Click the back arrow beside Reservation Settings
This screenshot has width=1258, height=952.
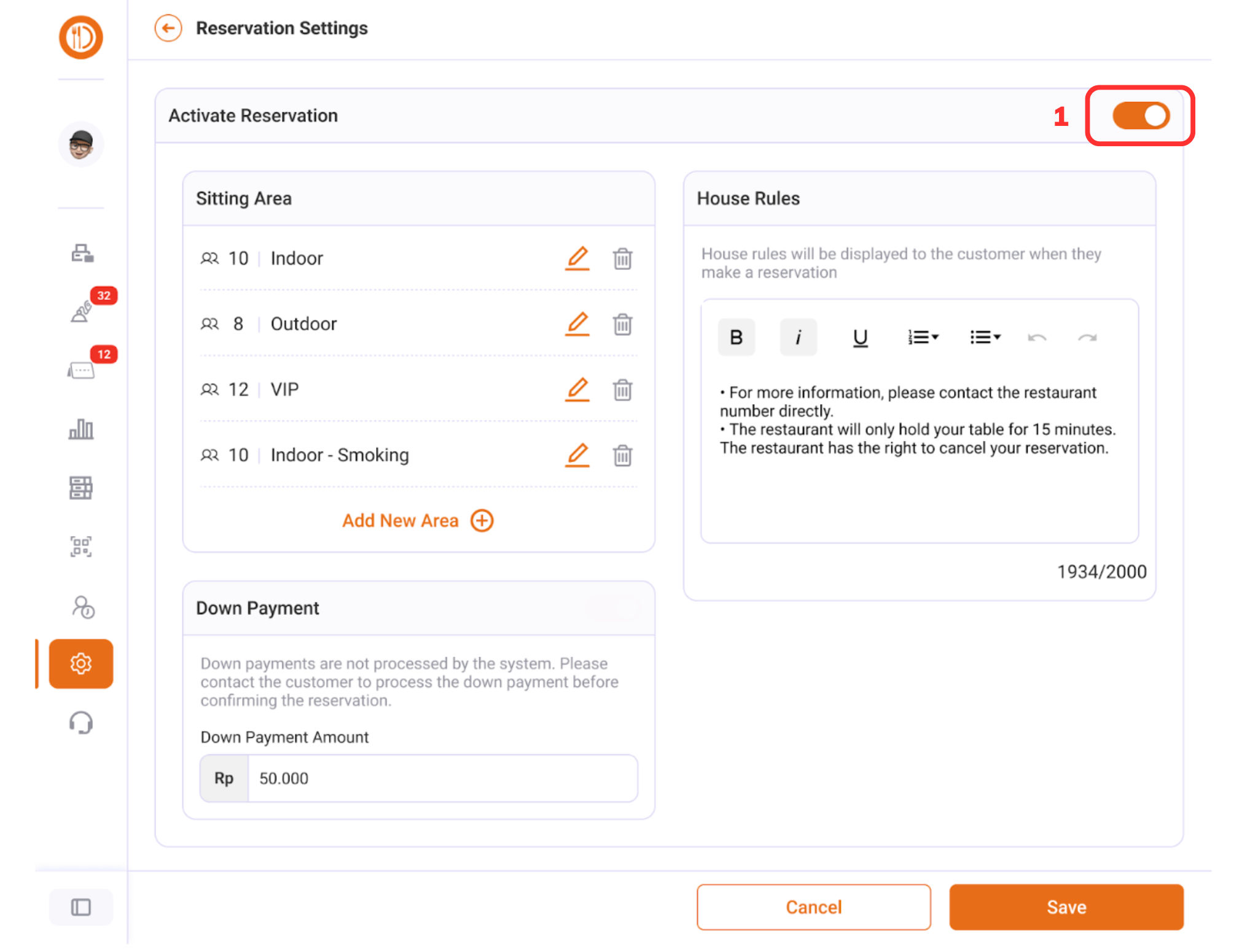(x=168, y=28)
